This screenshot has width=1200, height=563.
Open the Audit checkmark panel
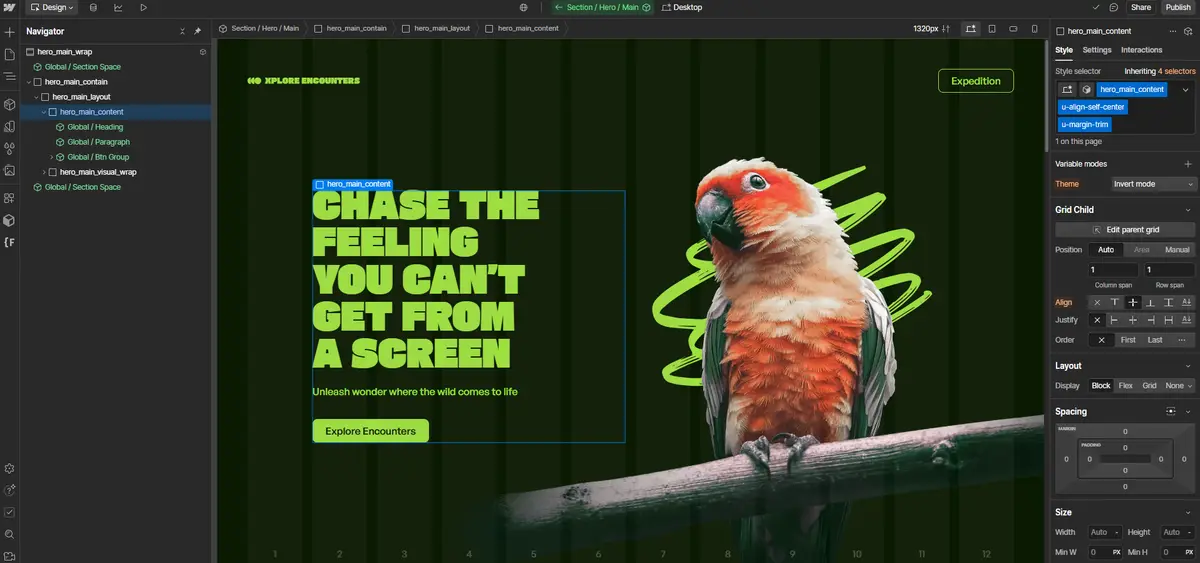10,512
